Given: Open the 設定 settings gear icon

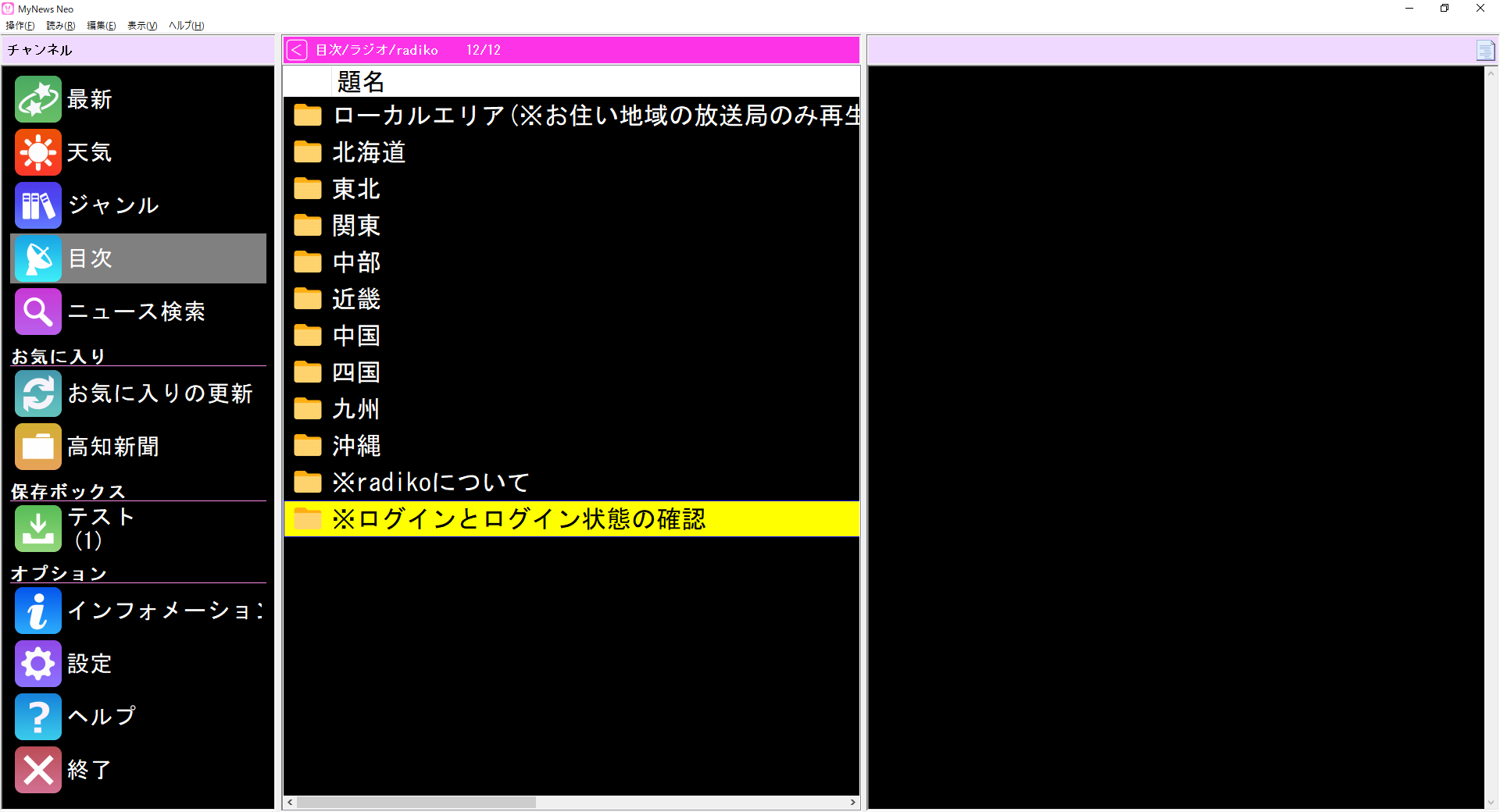Looking at the screenshot, I should pyautogui.click(x=37, y=664).
